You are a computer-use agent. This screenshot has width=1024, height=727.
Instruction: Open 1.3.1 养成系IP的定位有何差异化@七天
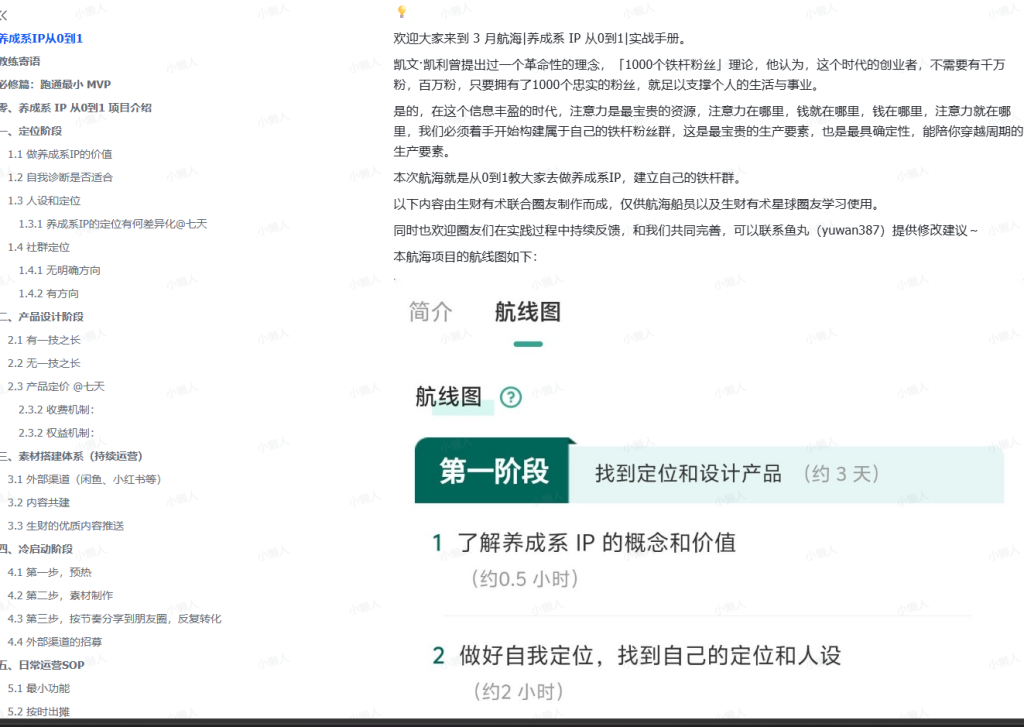pyautogui.click(x=113, y=224)
